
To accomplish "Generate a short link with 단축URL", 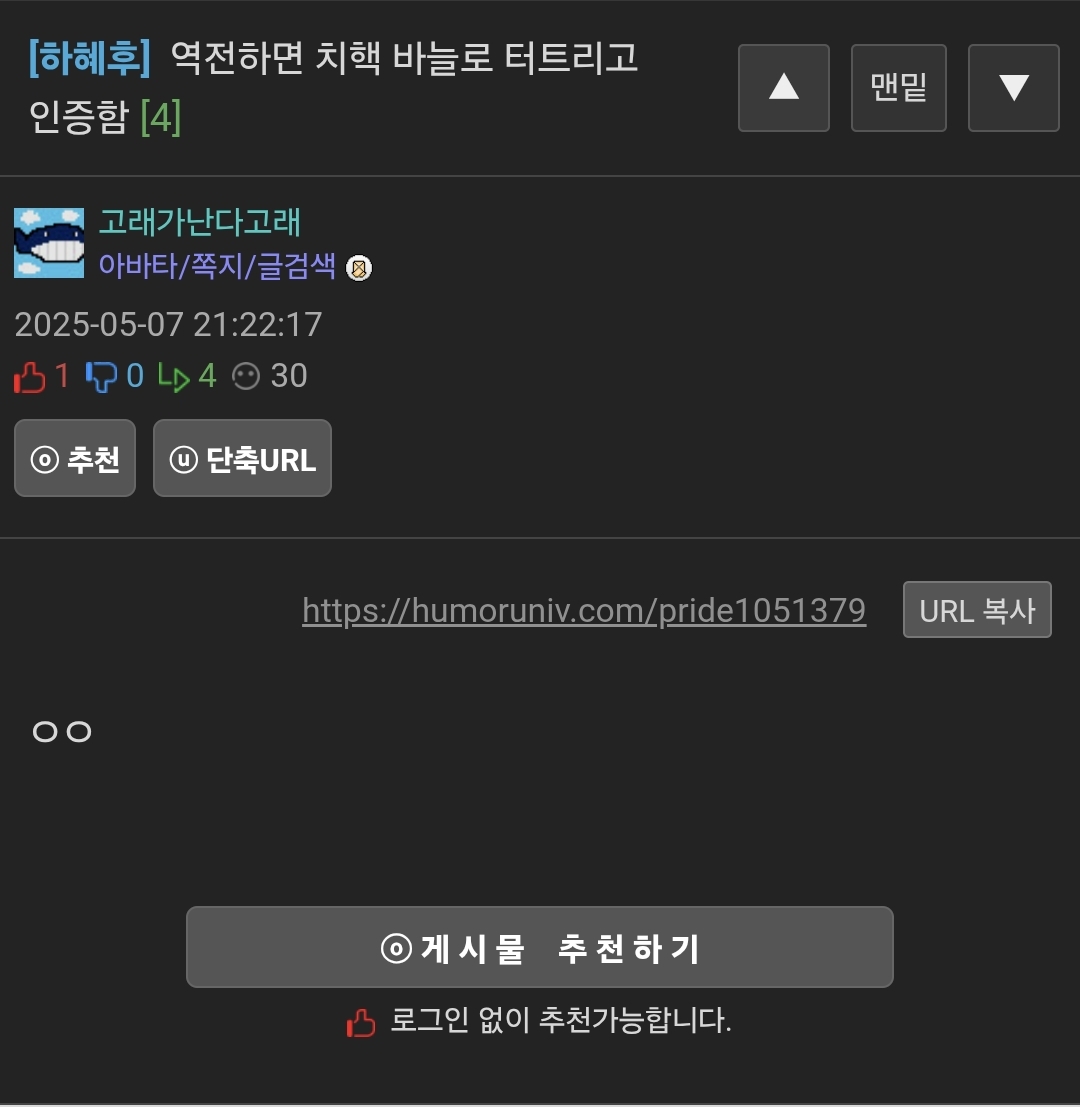I will tap(242, 458).
